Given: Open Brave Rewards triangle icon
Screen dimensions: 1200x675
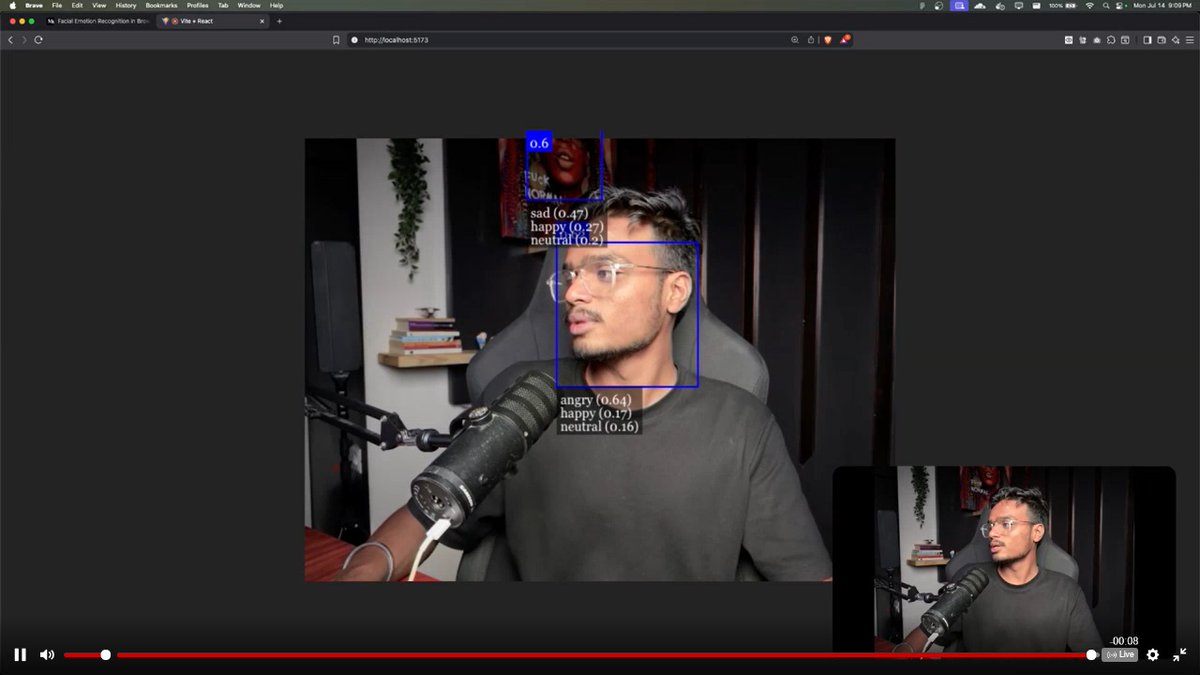Looking at the screenshot, I should tap(845, 40).
